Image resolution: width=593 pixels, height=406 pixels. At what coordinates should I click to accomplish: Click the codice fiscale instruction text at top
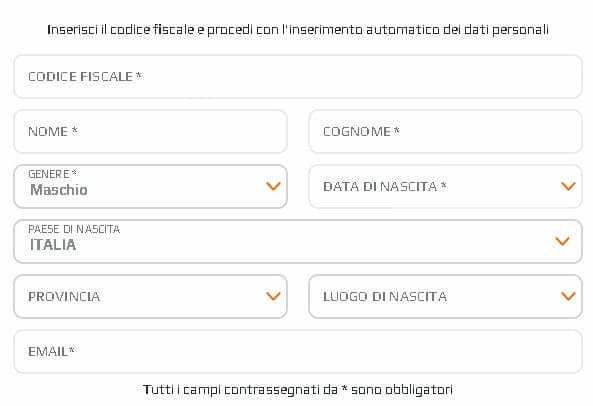pyautogui.click(x=298, y=29)
